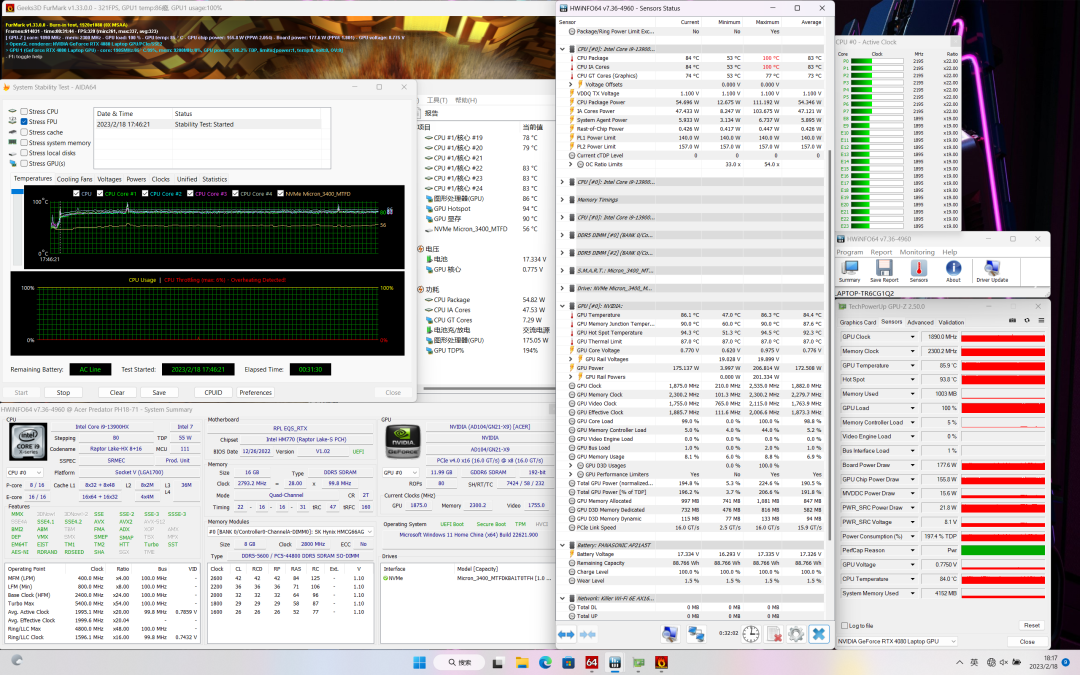Click the GPU-Z hamburger menu icon
This screenshot has height=675, width=1080.
point(1039,322)
